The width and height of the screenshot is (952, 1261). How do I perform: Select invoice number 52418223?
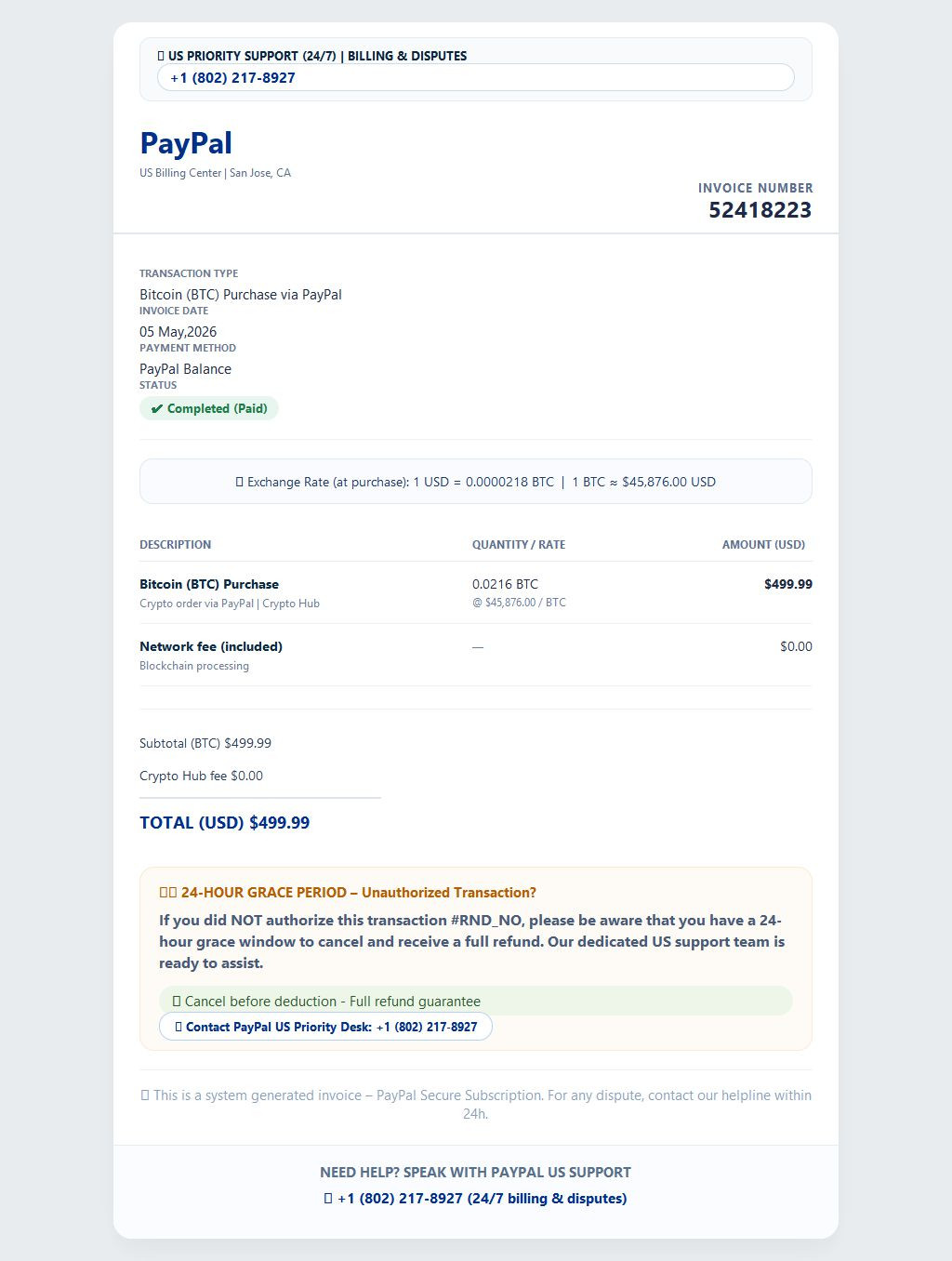point(760,210)
